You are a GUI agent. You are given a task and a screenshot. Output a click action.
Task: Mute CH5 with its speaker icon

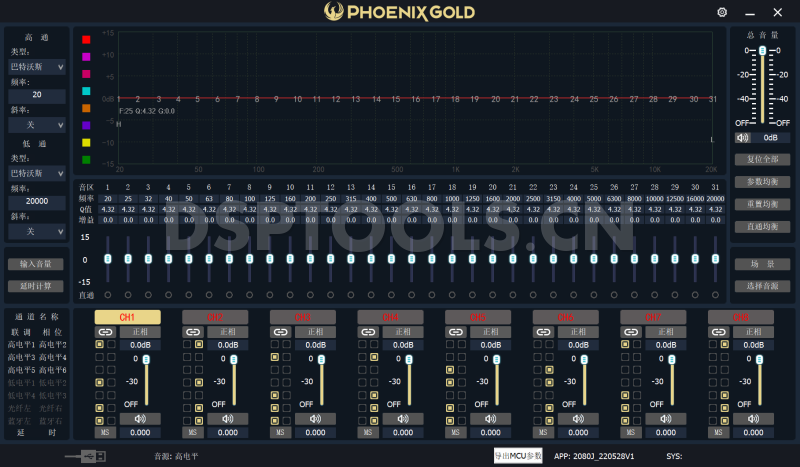(491, 419)
